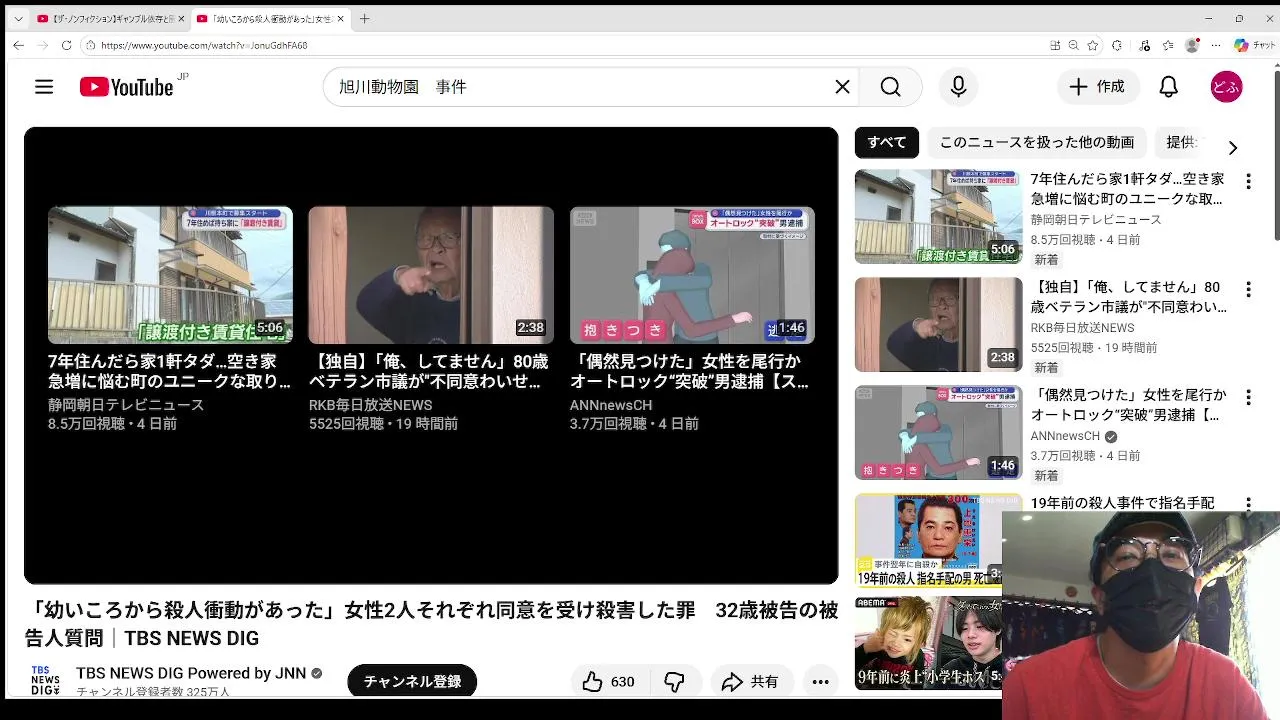
Task: Open browser settings and more menu
Action: click(x=1216, y=45)
